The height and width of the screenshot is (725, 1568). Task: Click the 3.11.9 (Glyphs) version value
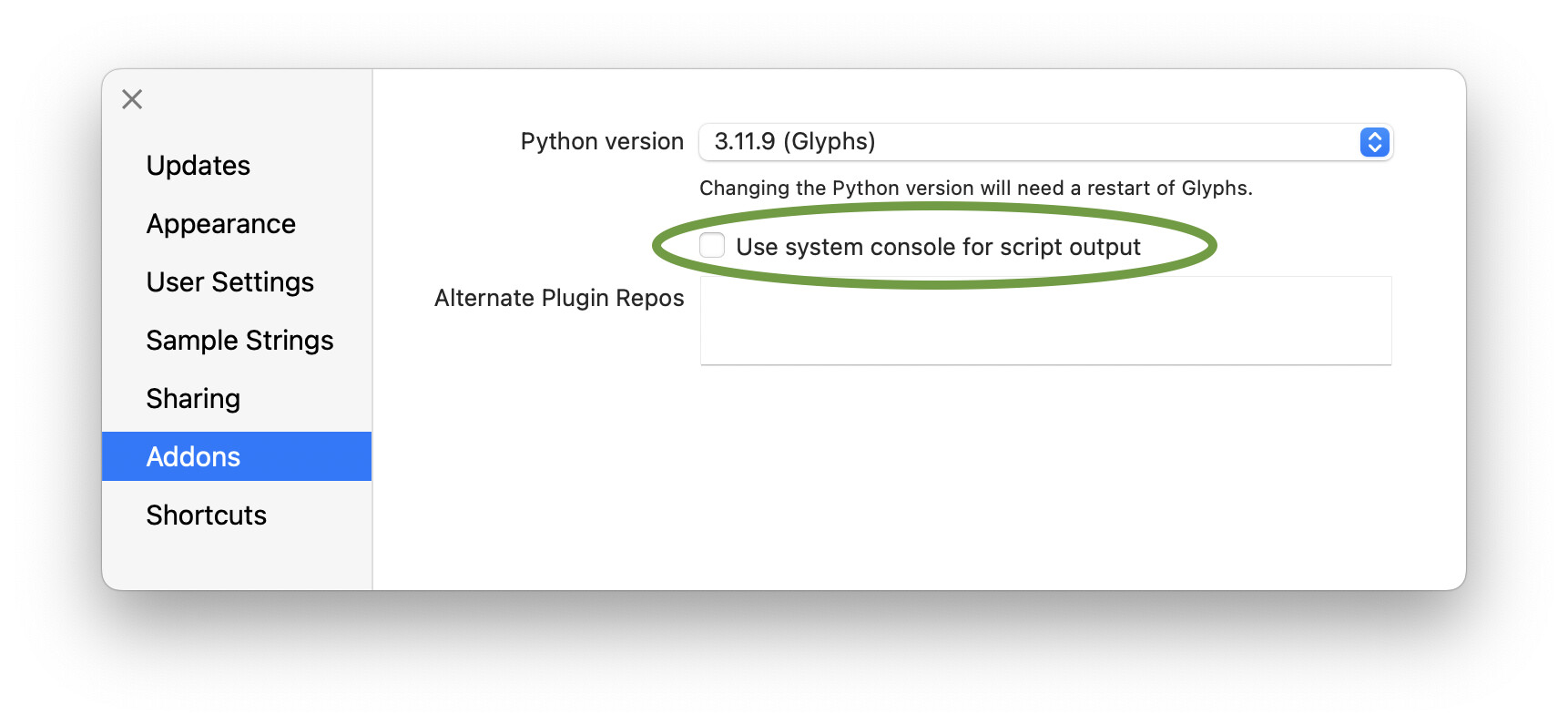(x=794, y=142)
